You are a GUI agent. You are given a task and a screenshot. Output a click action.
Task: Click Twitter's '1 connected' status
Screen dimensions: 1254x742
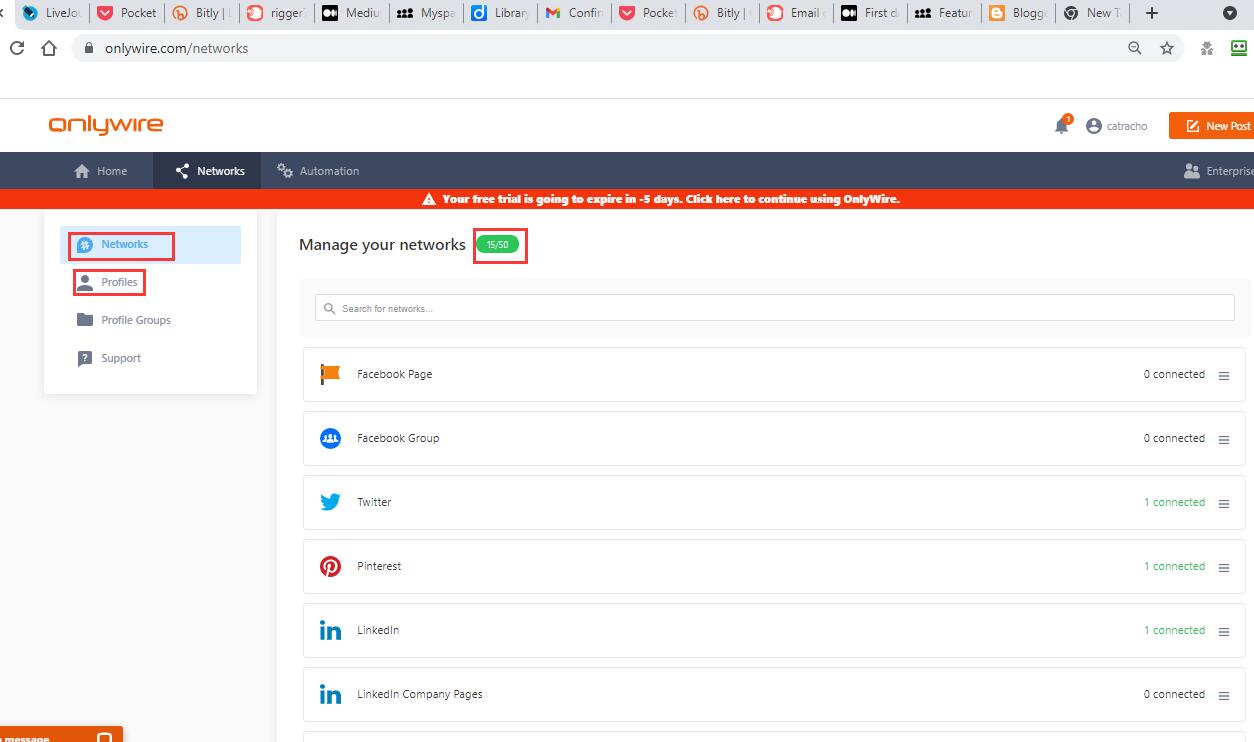coord(1174,502)
